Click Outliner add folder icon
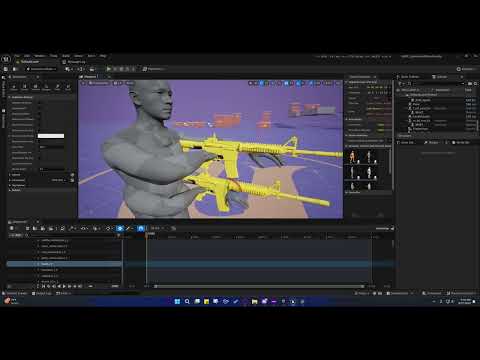Viewport: 480px width, 360px height. point(470,83)
